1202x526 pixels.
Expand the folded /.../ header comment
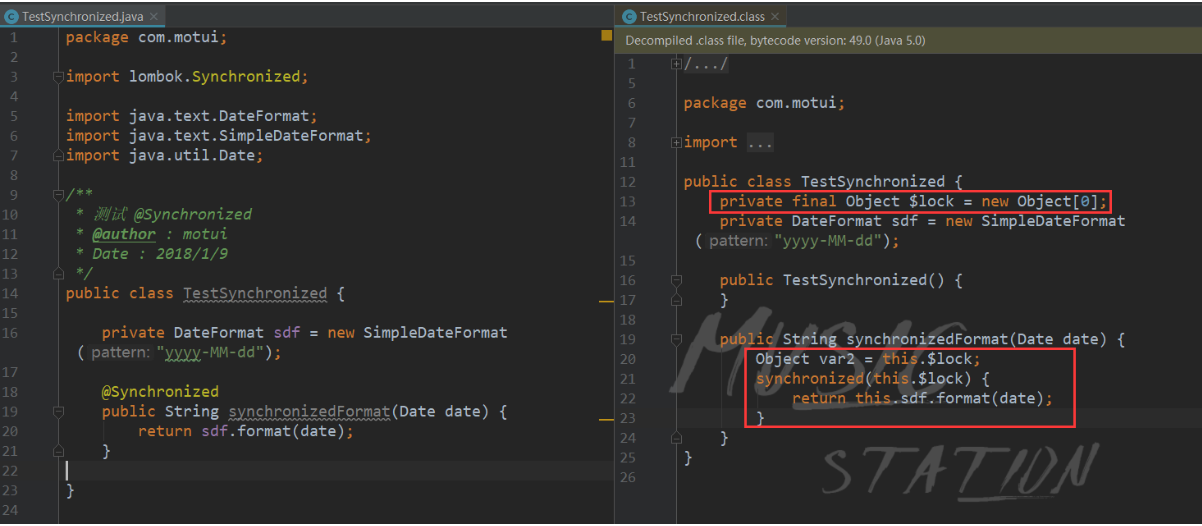click(x=677, y=64)
